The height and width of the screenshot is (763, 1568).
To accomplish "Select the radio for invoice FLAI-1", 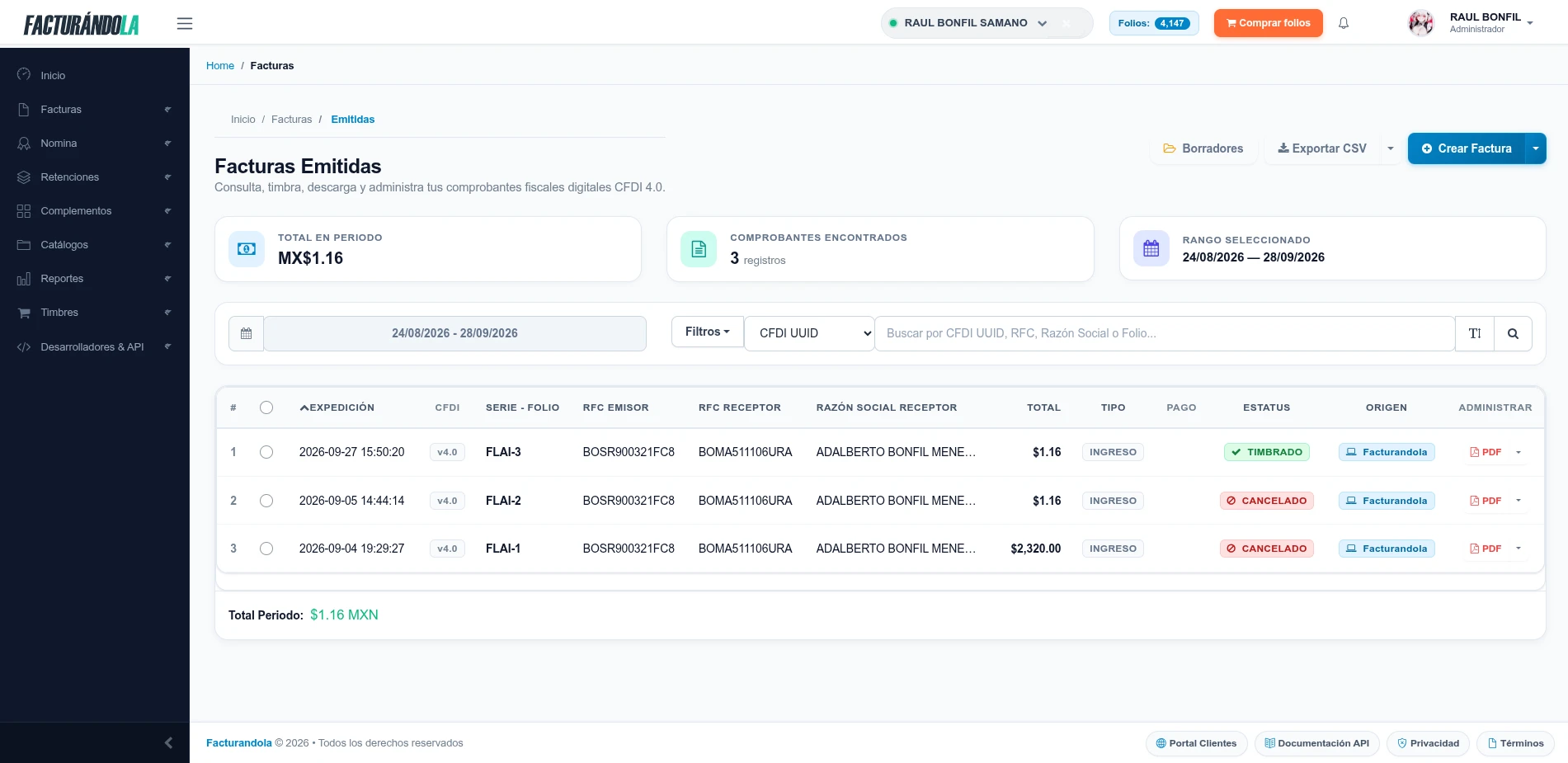I will tap(266, 549).
